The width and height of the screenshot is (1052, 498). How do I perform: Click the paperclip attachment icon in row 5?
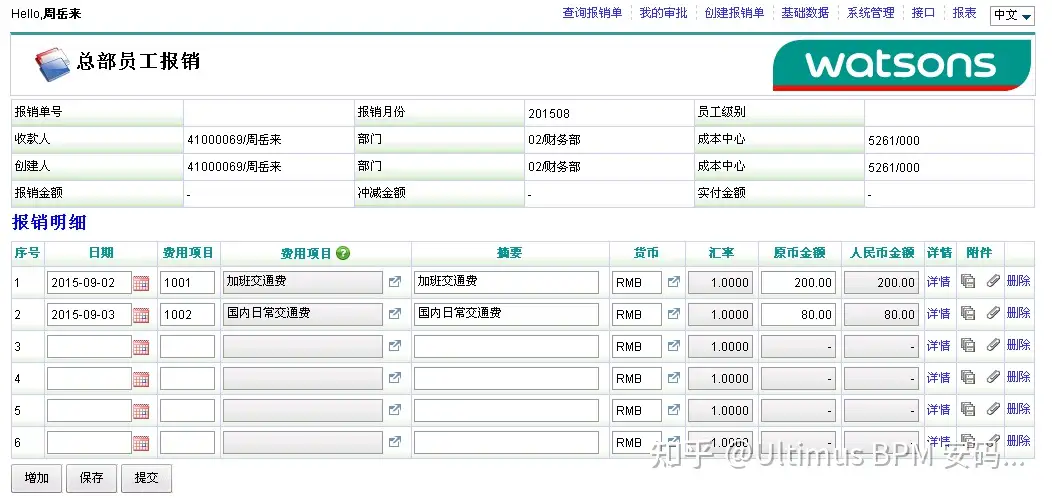(x=993, y=409)
